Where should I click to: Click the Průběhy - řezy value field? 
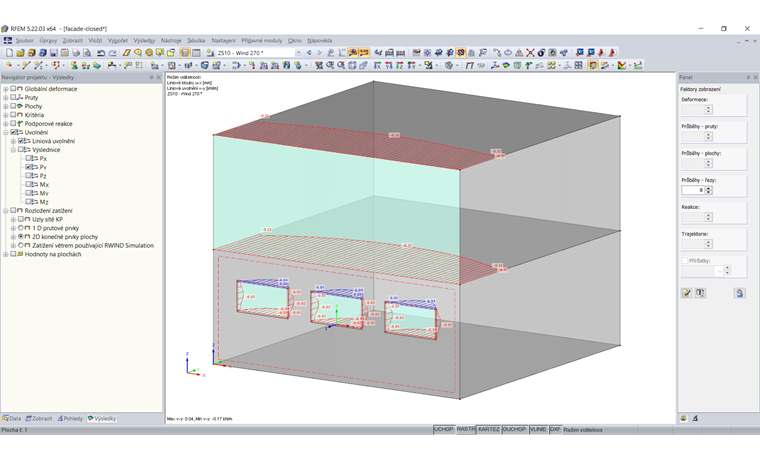pos(693,190)
